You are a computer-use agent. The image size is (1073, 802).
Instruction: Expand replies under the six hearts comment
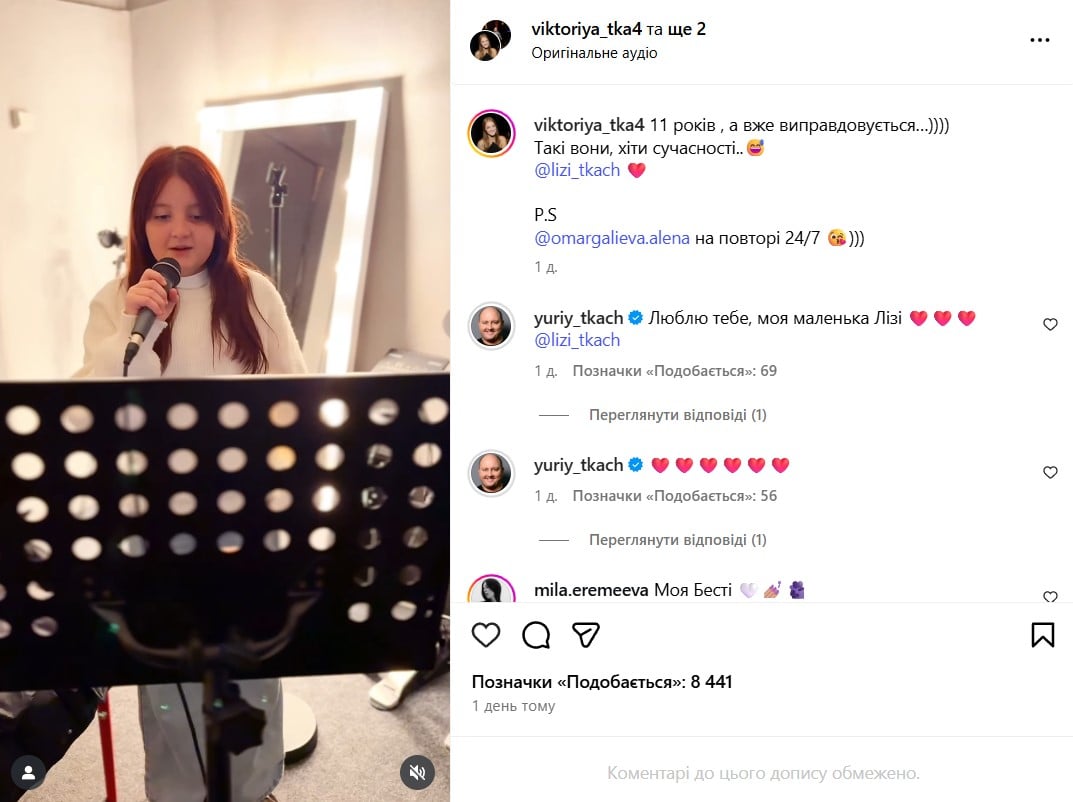[677, 540]
